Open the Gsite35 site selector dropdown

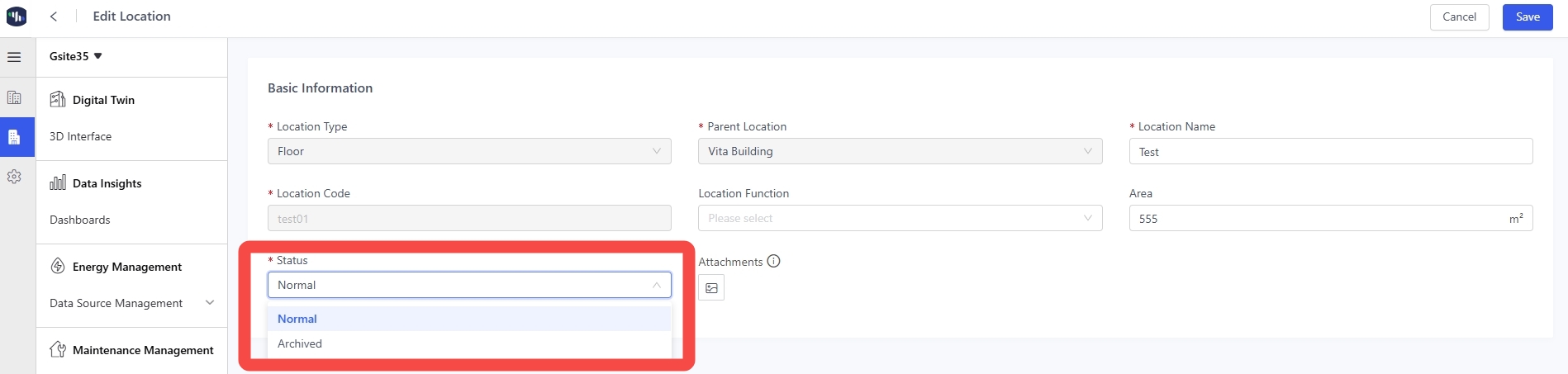[76, 56]
